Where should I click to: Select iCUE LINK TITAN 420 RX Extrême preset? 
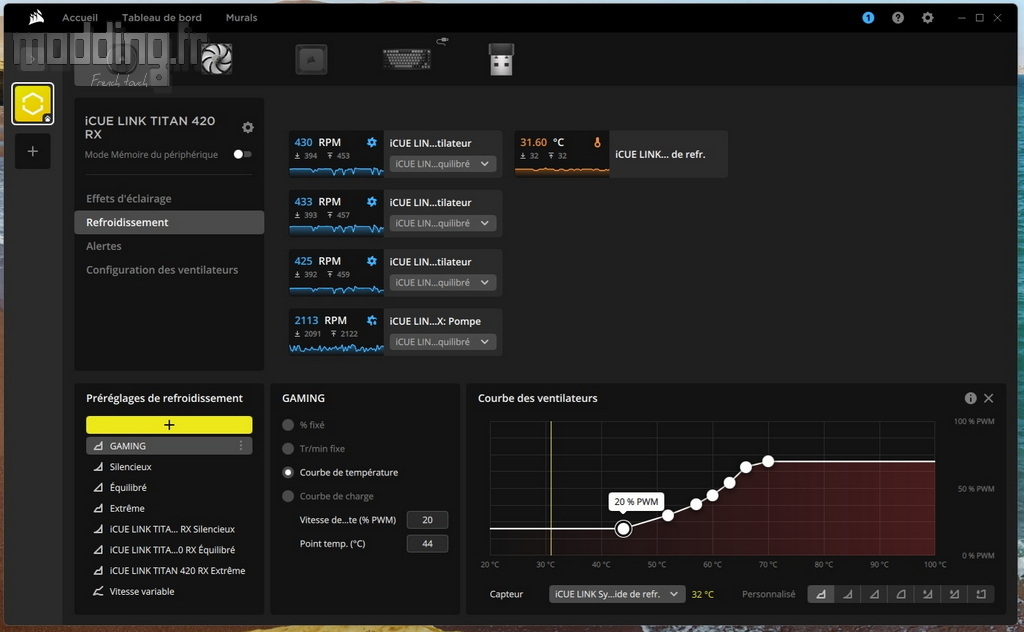coord(169,571)
